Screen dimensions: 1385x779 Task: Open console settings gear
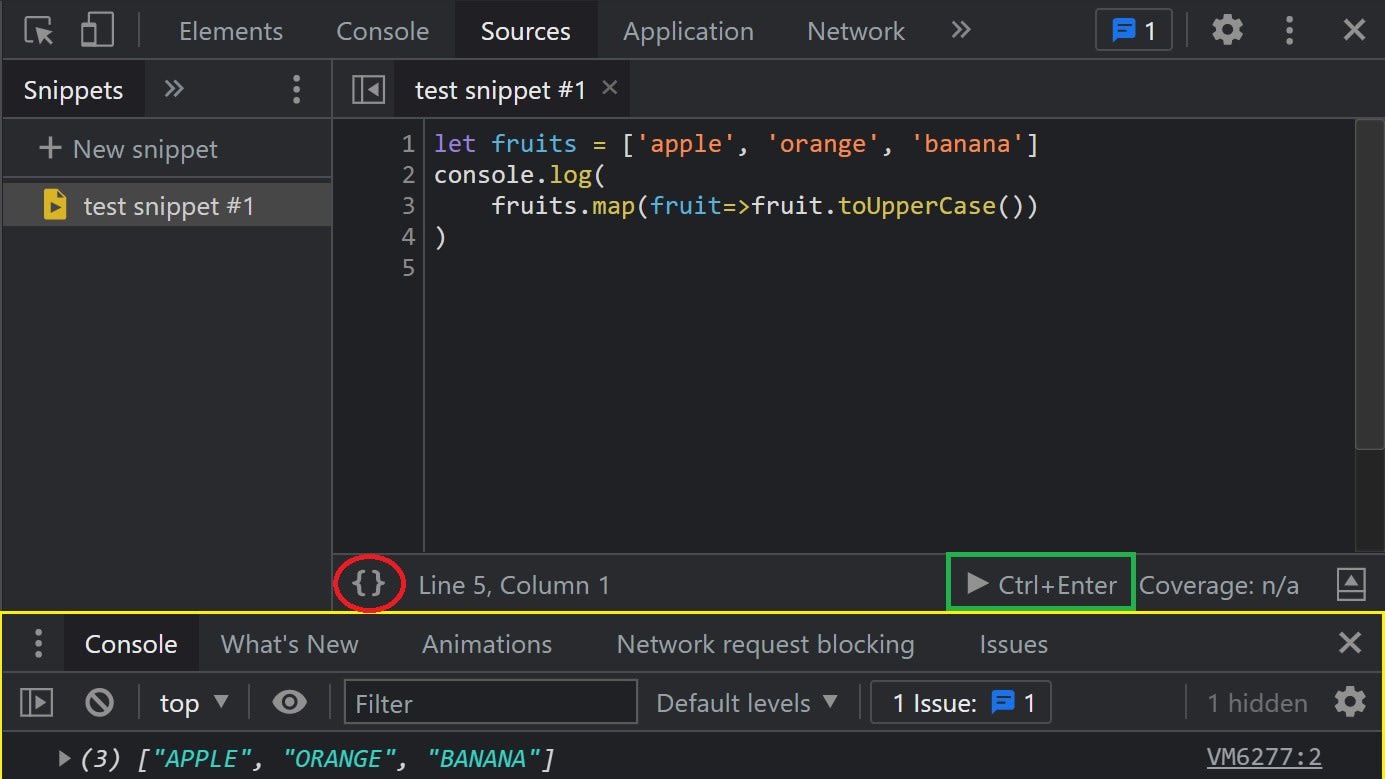tap(1349, 702)
